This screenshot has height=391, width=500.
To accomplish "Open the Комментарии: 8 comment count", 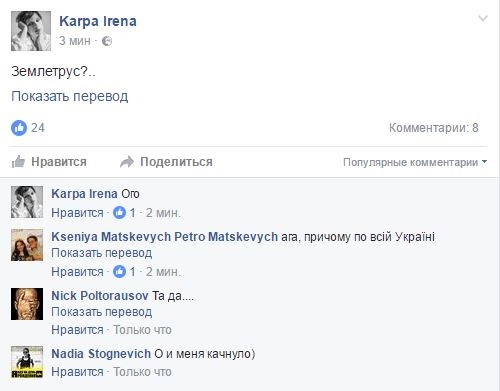I will pos(434,128).
